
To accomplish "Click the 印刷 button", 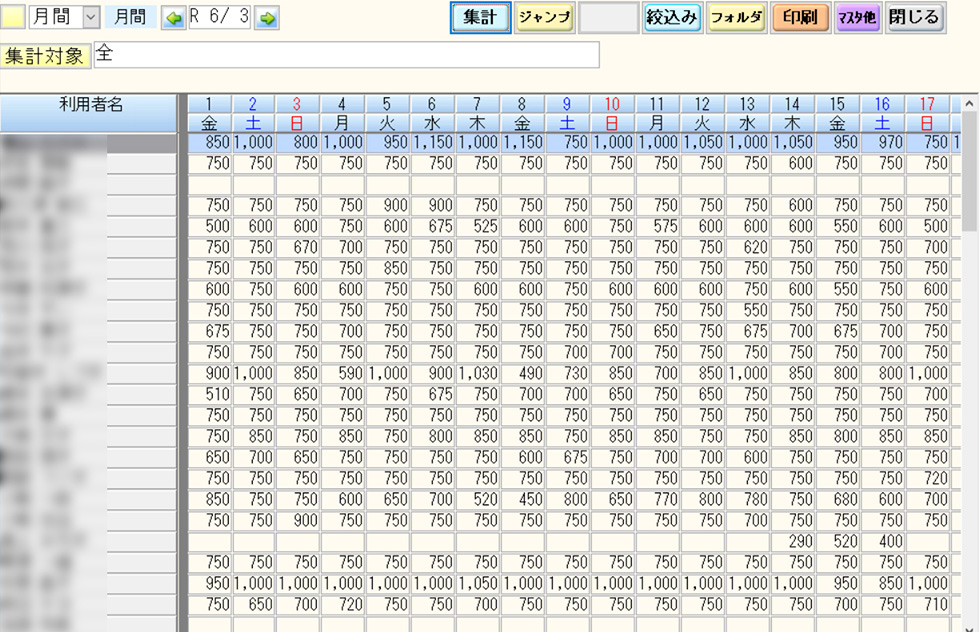I will (x=800, y=18).
